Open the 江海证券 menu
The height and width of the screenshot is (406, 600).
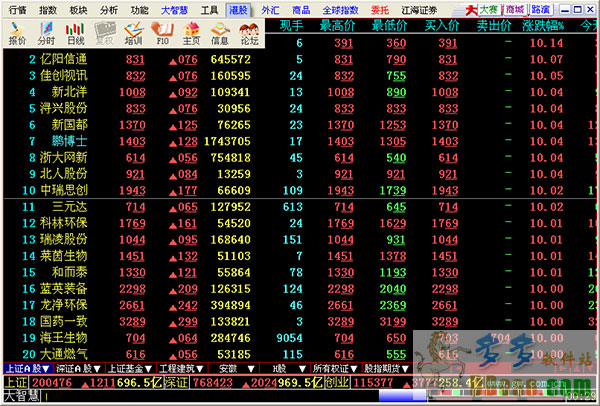pyautogui.click(x=419, y=10)
